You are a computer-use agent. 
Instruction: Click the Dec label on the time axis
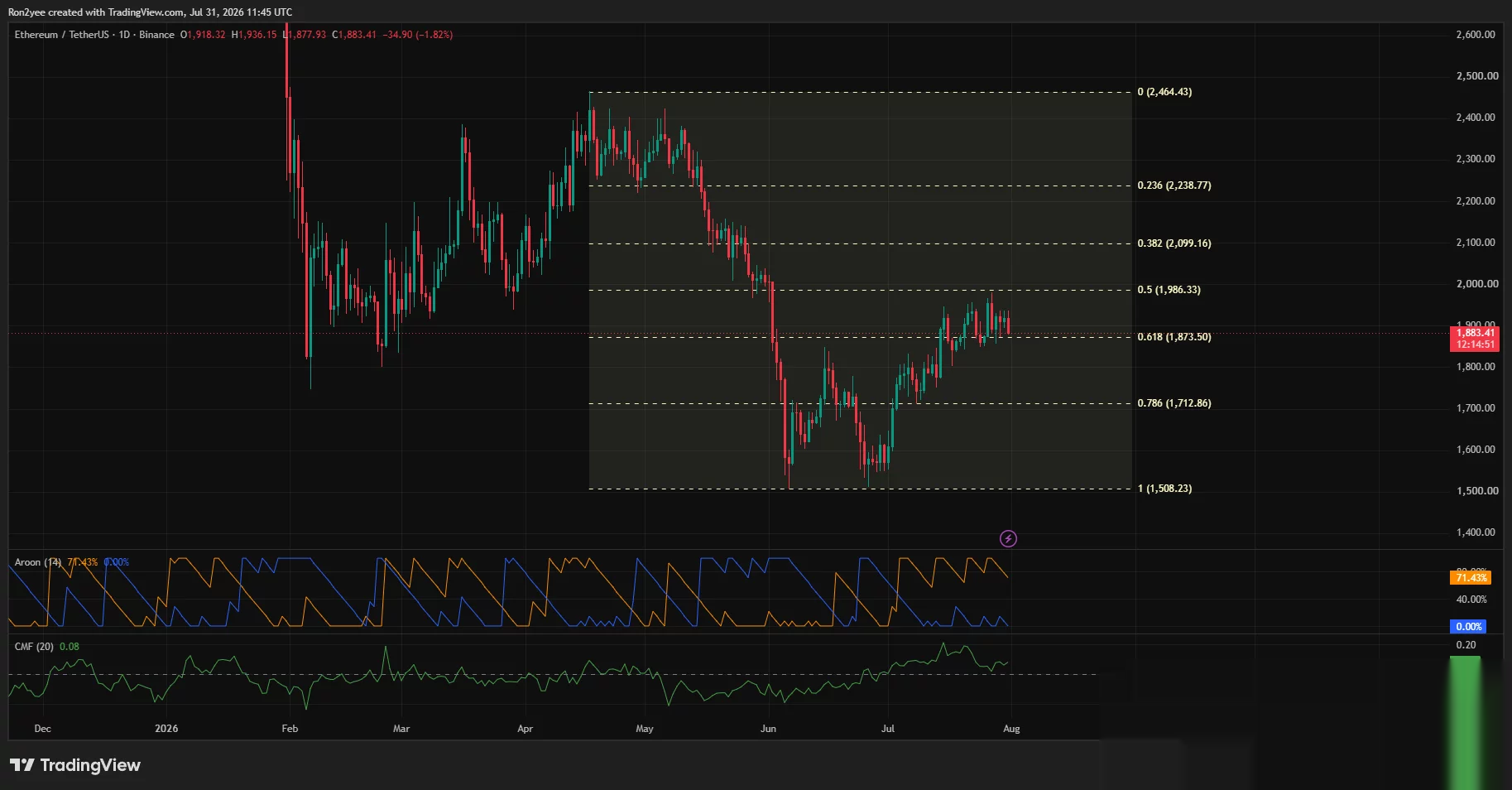[42, 729]
